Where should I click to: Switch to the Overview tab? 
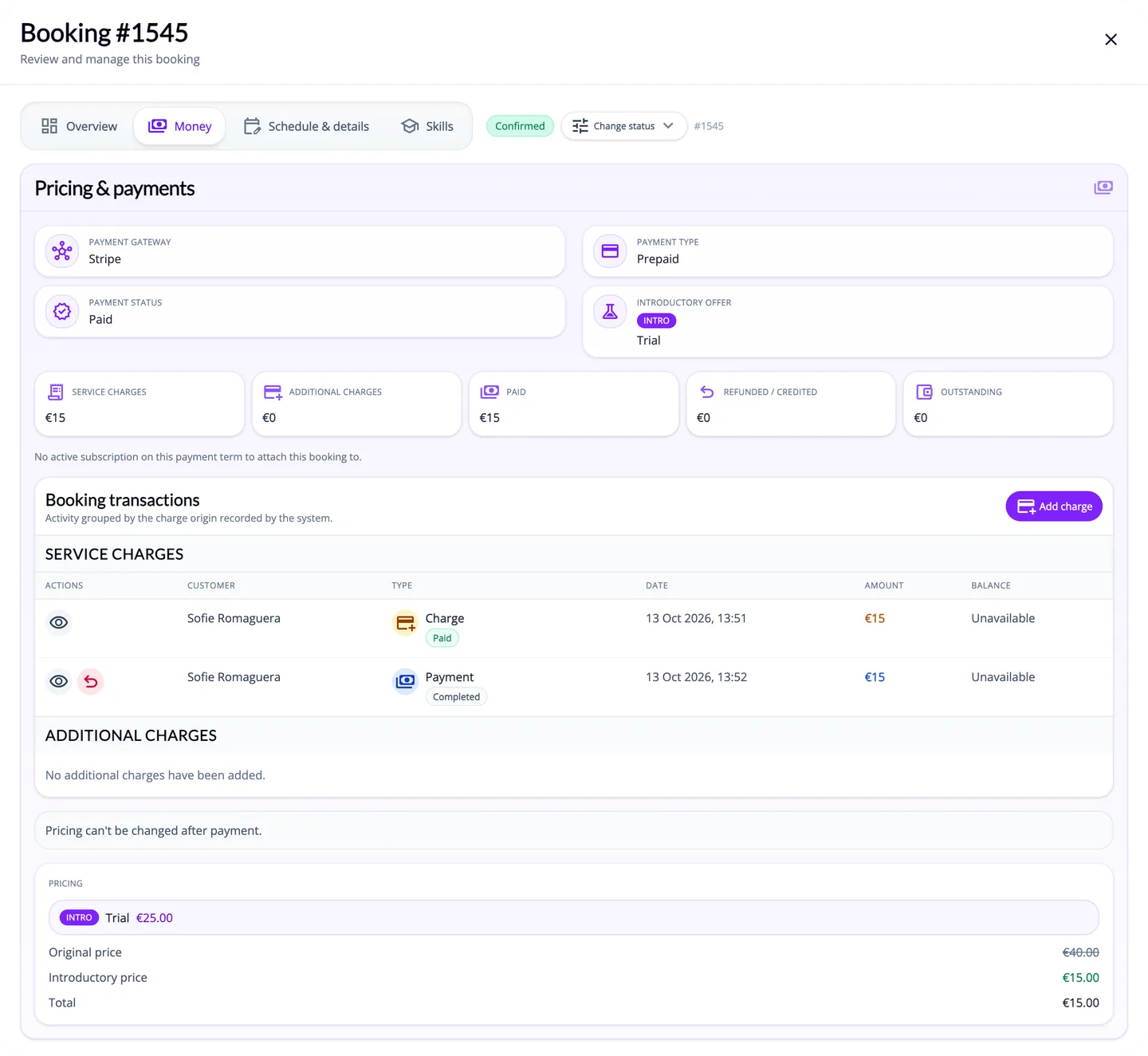(79, 126)
